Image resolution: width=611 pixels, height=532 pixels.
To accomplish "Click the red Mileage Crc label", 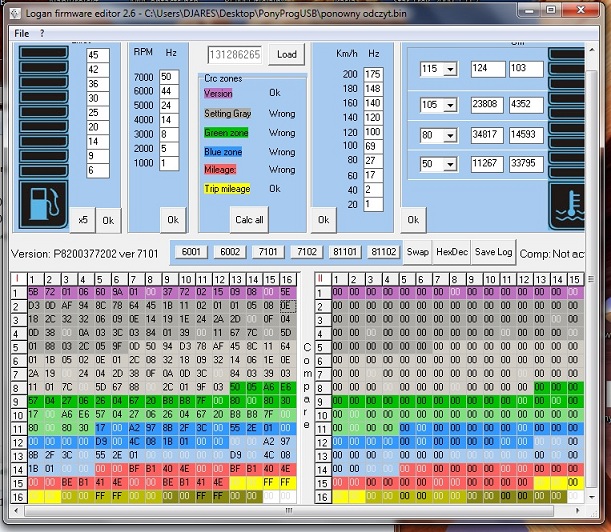I will click(220, 170).
